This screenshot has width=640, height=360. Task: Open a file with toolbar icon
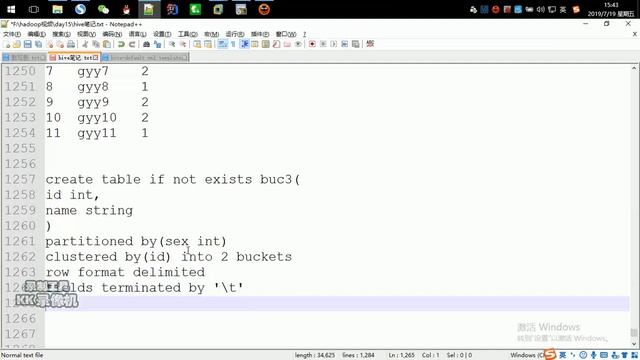coord(17,44)
